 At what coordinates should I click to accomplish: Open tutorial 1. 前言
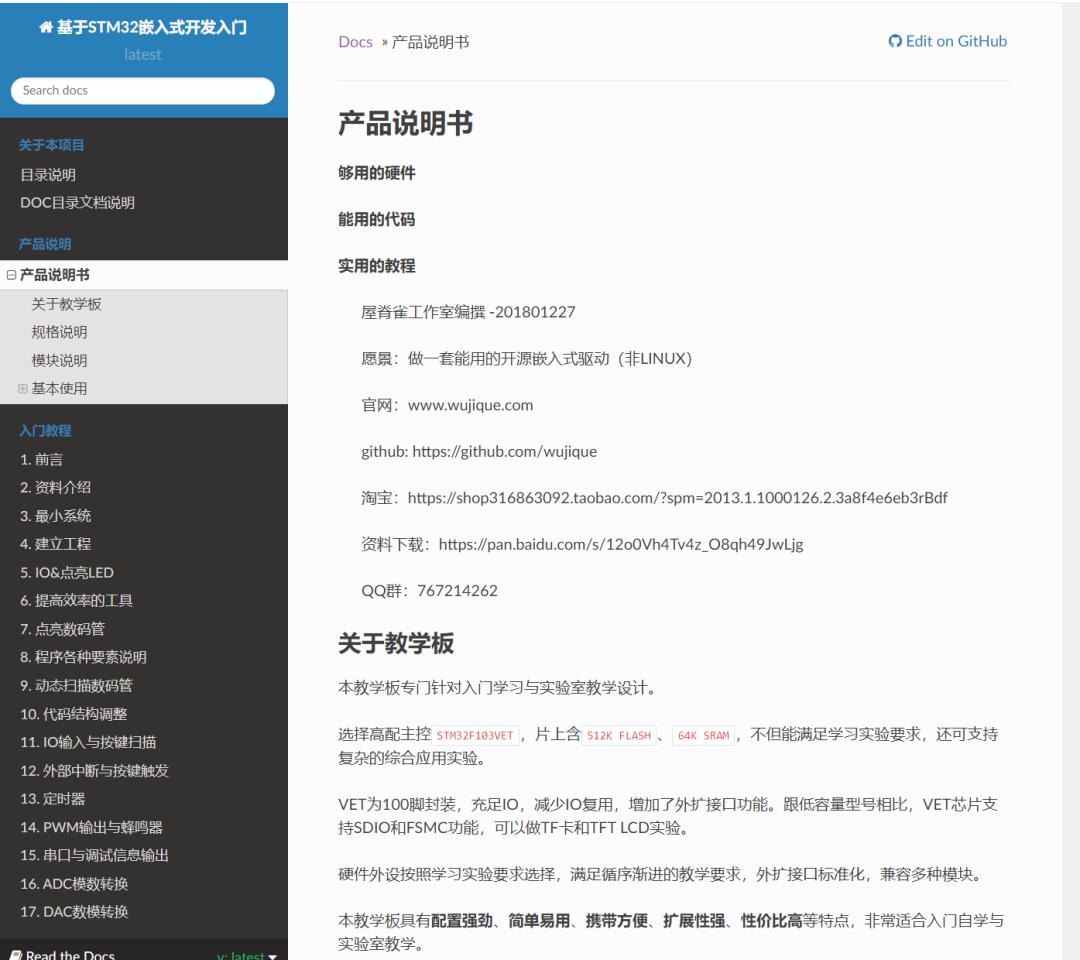pos(41,459)
